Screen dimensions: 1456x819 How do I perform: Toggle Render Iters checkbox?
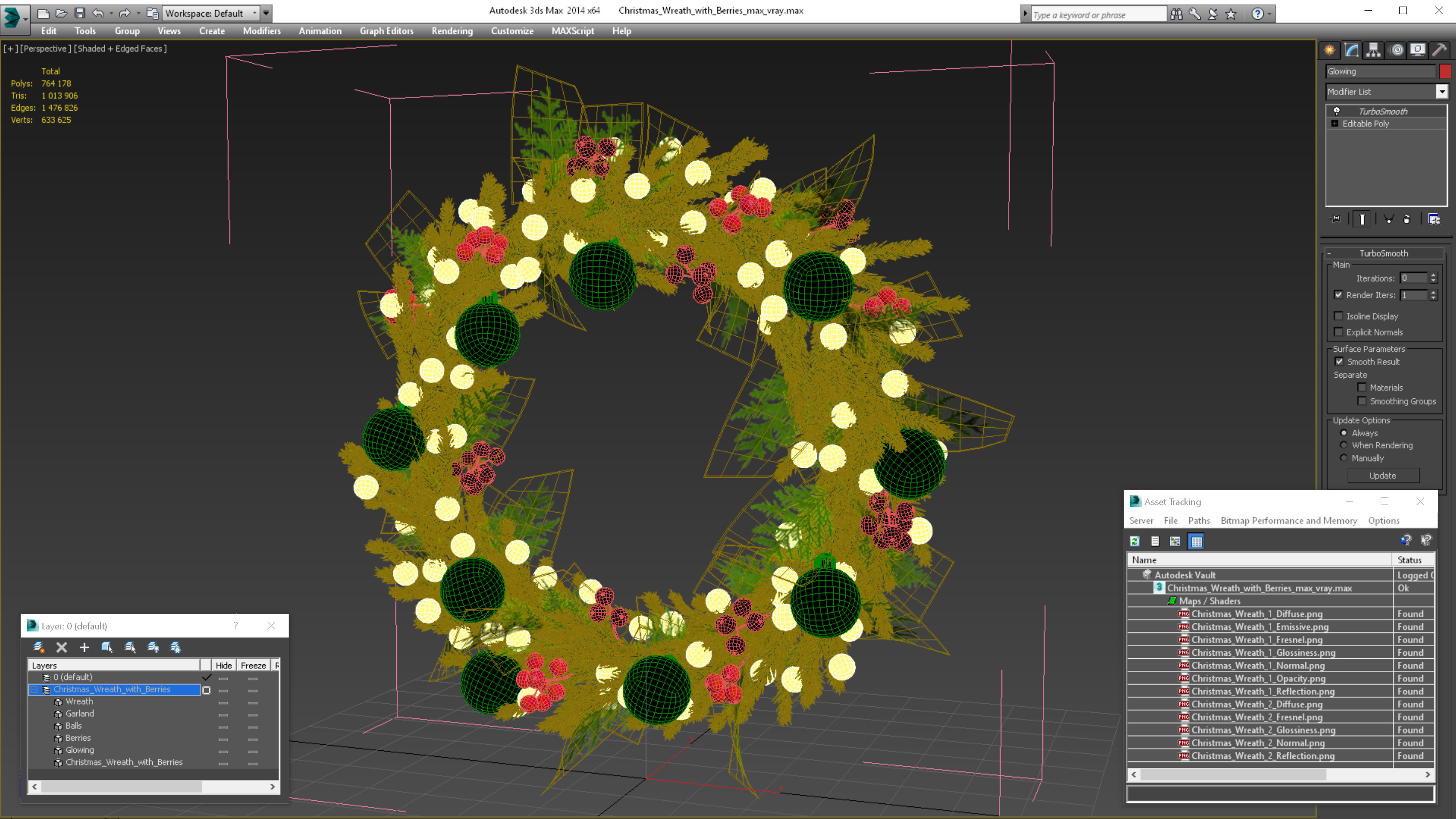click(x=1338, y=294)
